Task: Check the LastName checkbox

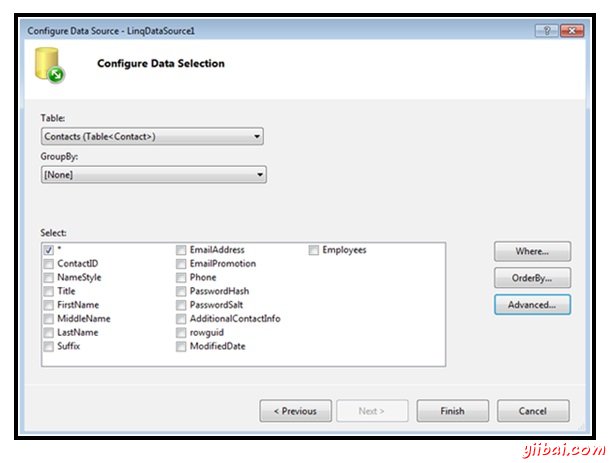Action: pos(49,333)
